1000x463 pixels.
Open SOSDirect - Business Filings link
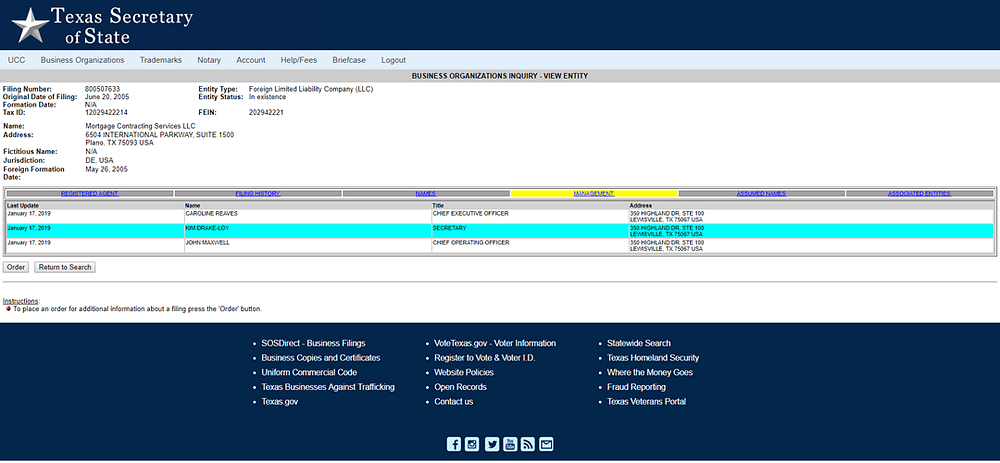click(x=313, y=343)
